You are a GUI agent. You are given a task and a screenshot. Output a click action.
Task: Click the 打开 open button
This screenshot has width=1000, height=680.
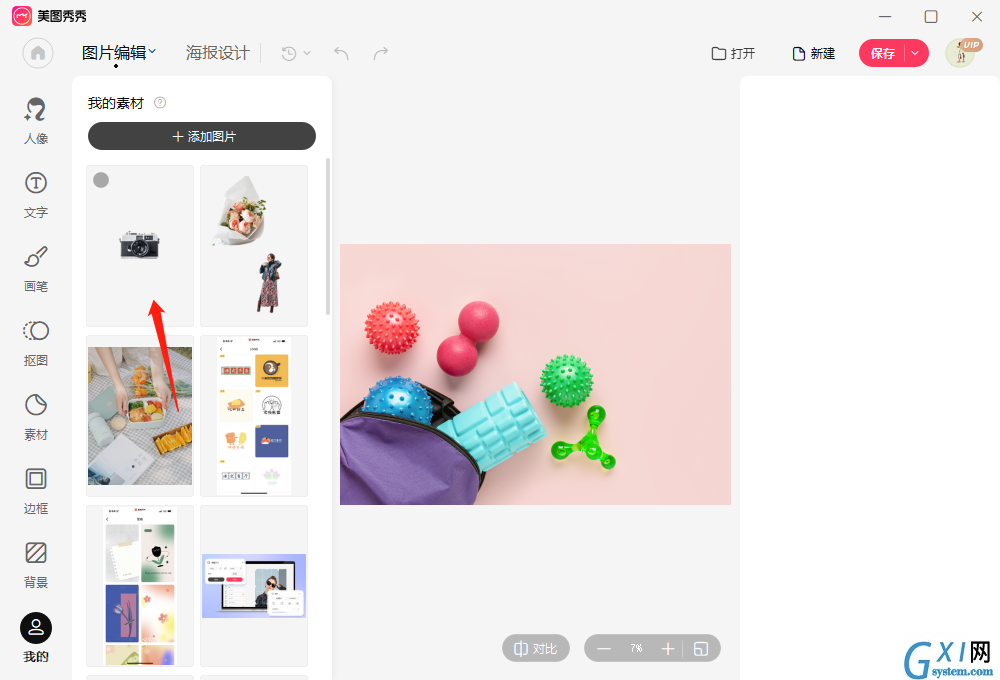pyautogui.click(x=733, y=54)
